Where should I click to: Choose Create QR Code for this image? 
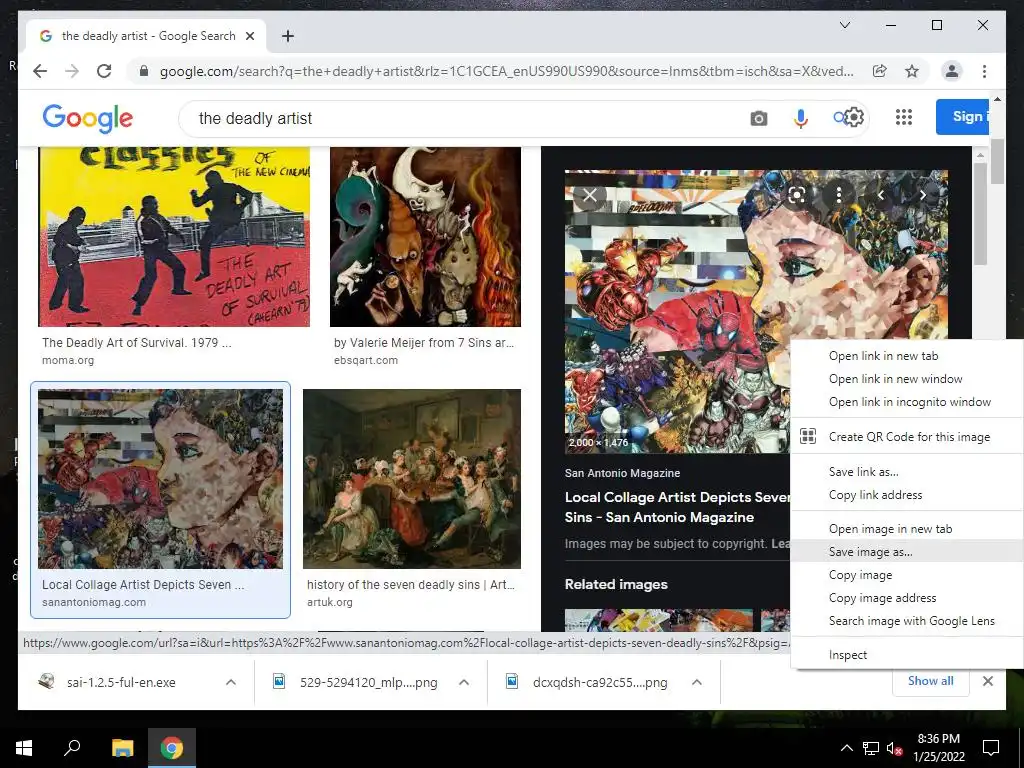point(906,436)
